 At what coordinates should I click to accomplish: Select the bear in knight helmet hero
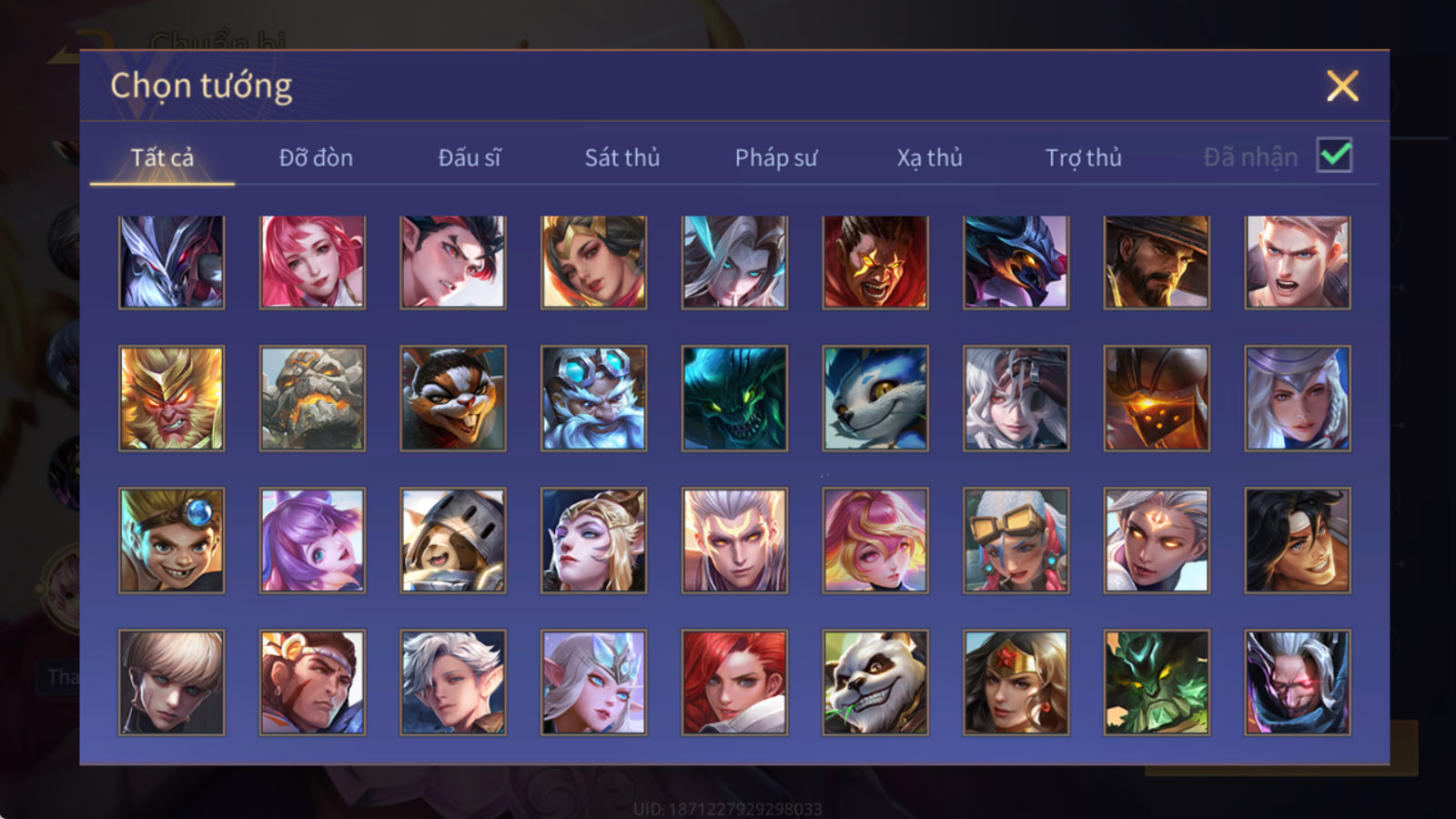[453, 541]
